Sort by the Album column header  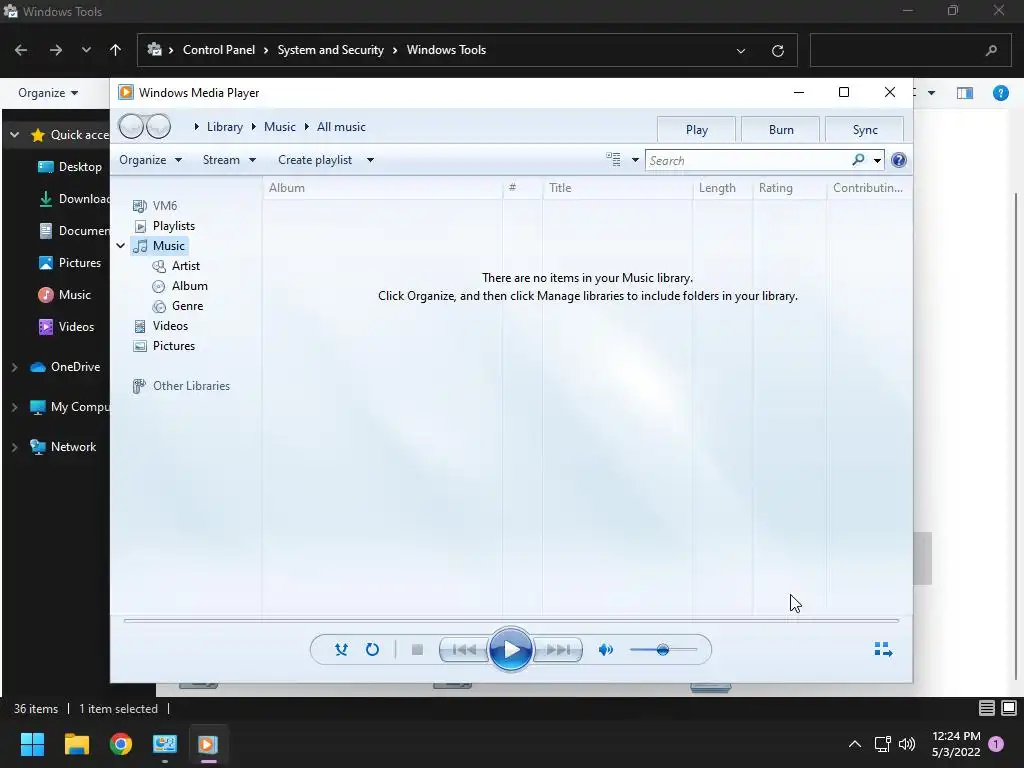coord(383,188)
